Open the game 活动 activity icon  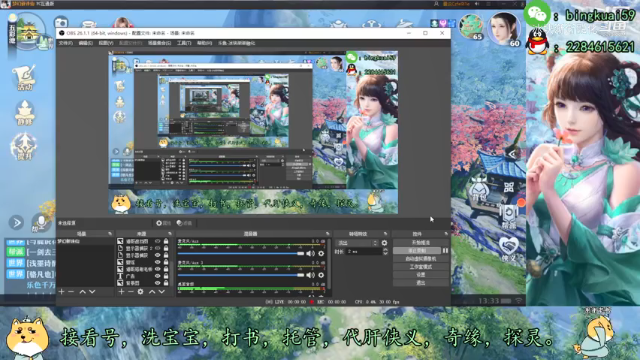24,77
